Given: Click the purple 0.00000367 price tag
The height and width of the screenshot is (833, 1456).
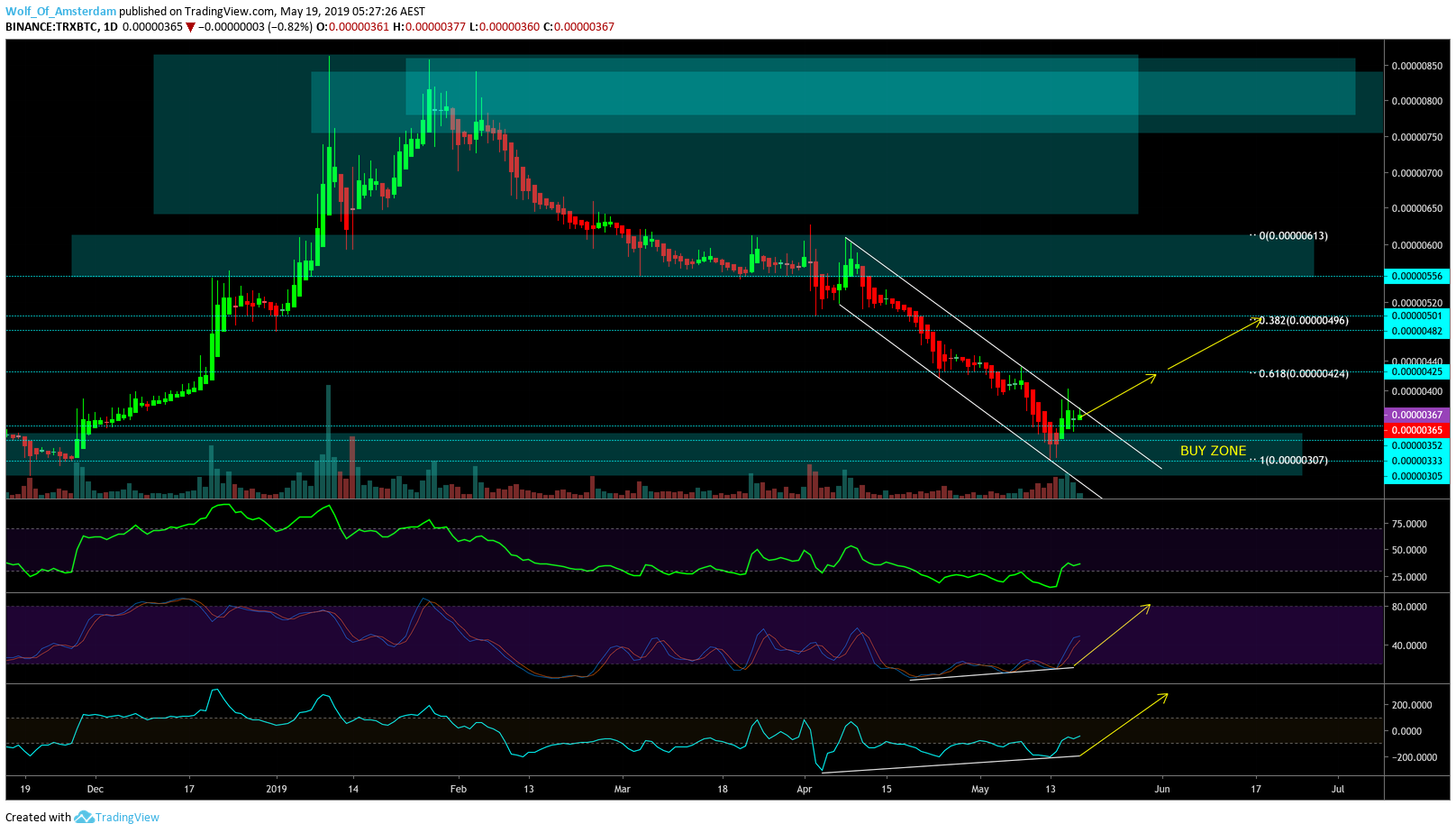Looking at the screenshot, I should (1416, 415).
